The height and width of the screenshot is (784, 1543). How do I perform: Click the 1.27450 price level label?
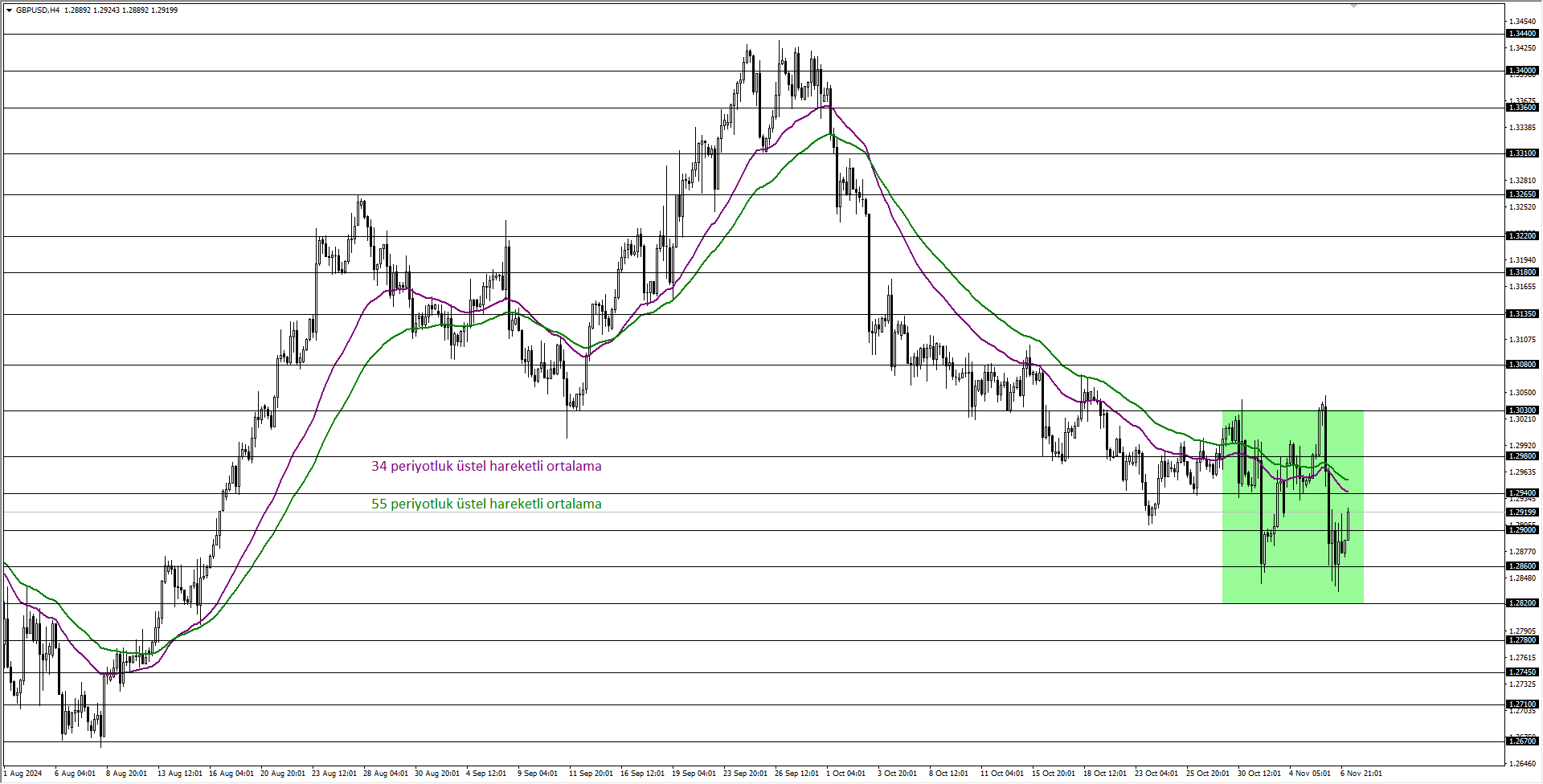point(1522,672)
